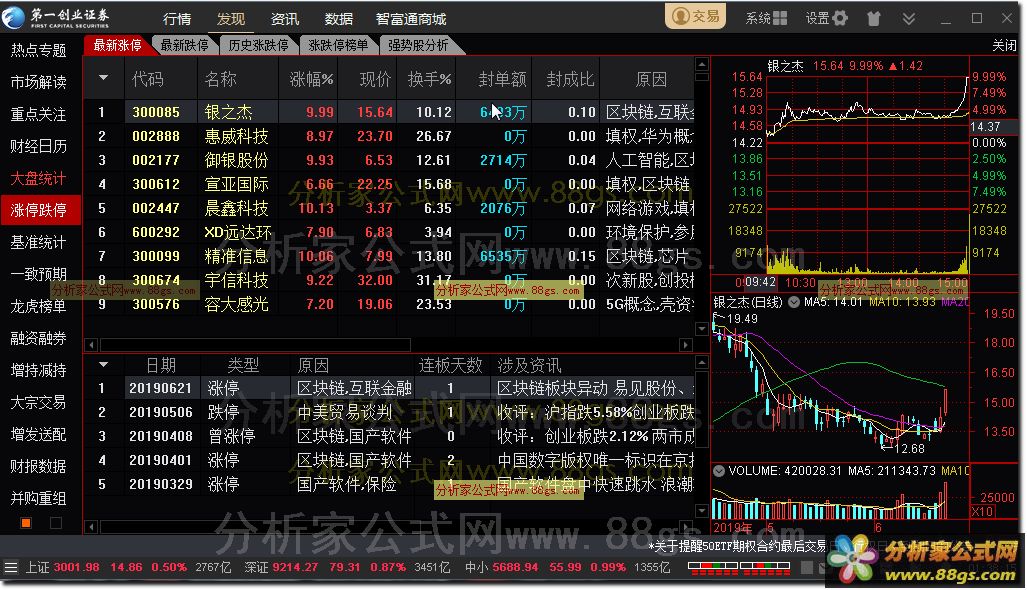
Task: Open the 智富通商城 menu
Action: point(411,19)
